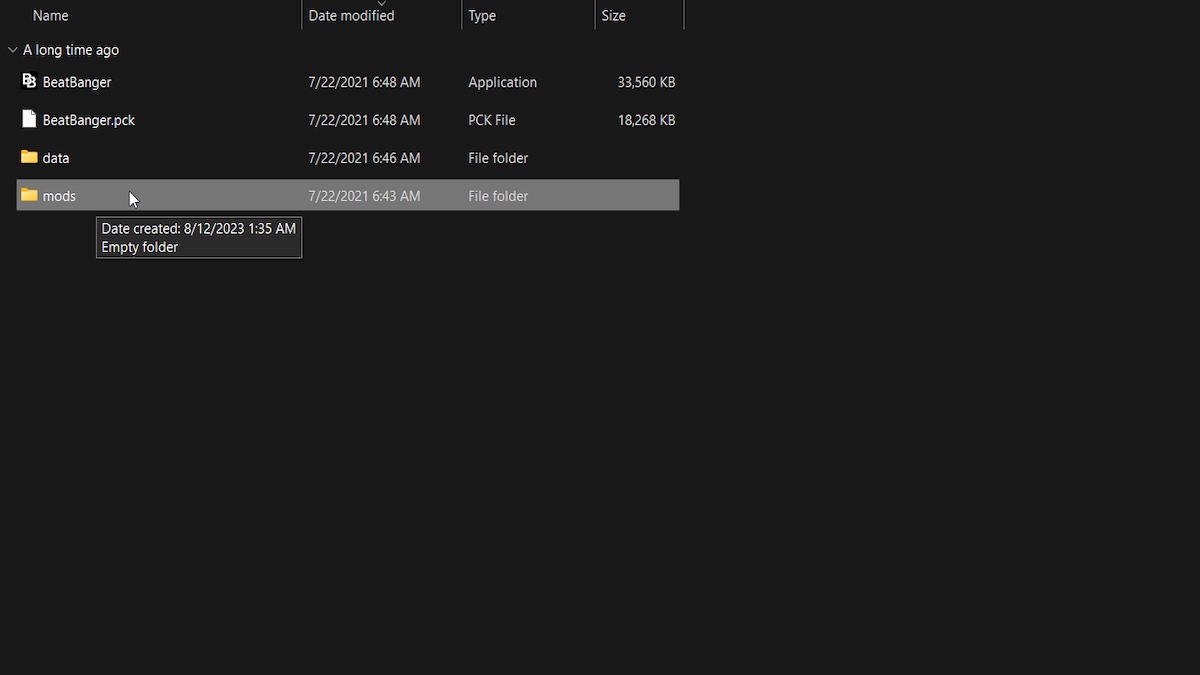Click the BeatBanger.pck file icon
The image size is (1200, 675).
(29, 120)
